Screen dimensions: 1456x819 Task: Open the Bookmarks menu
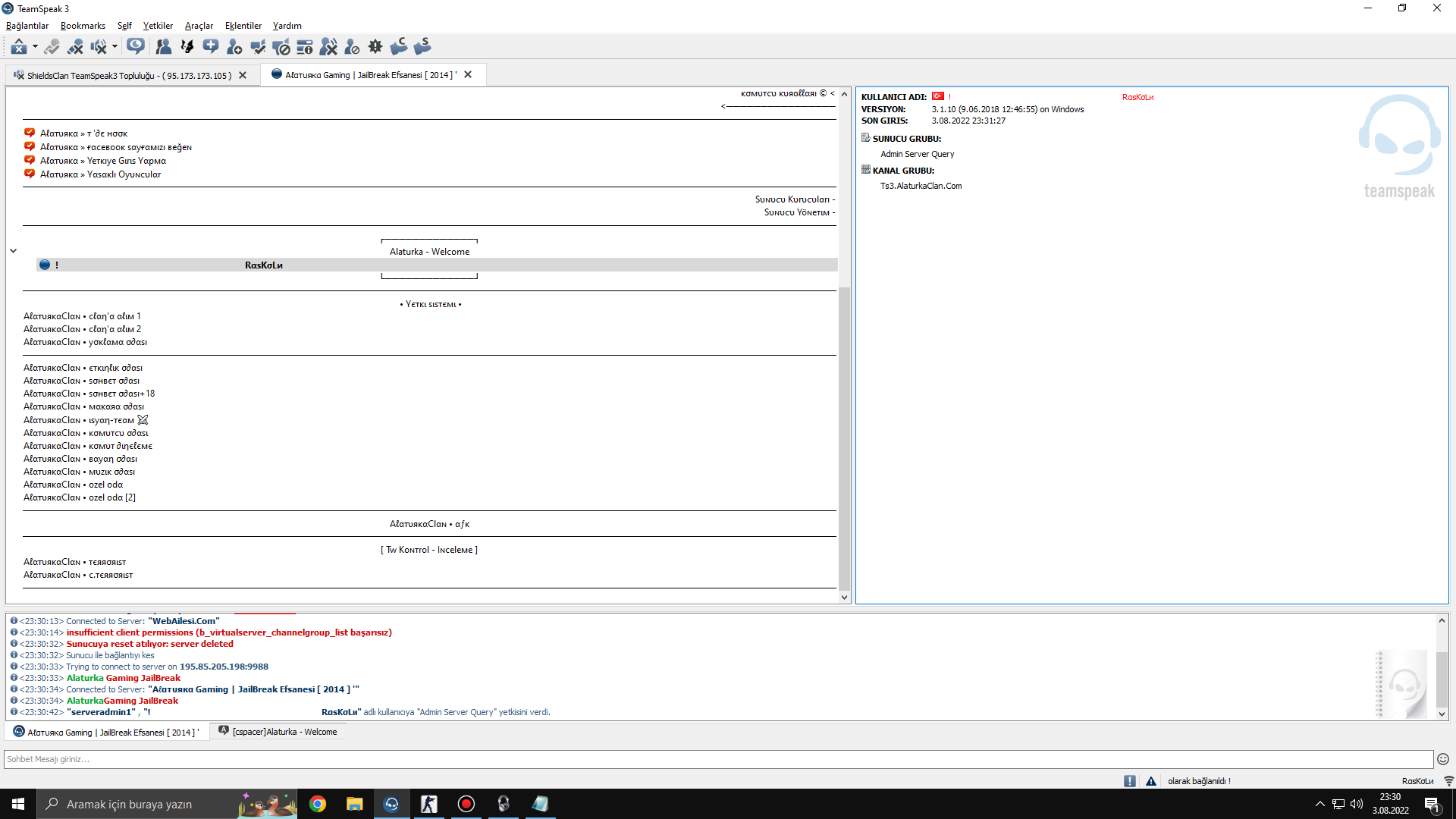83,26
